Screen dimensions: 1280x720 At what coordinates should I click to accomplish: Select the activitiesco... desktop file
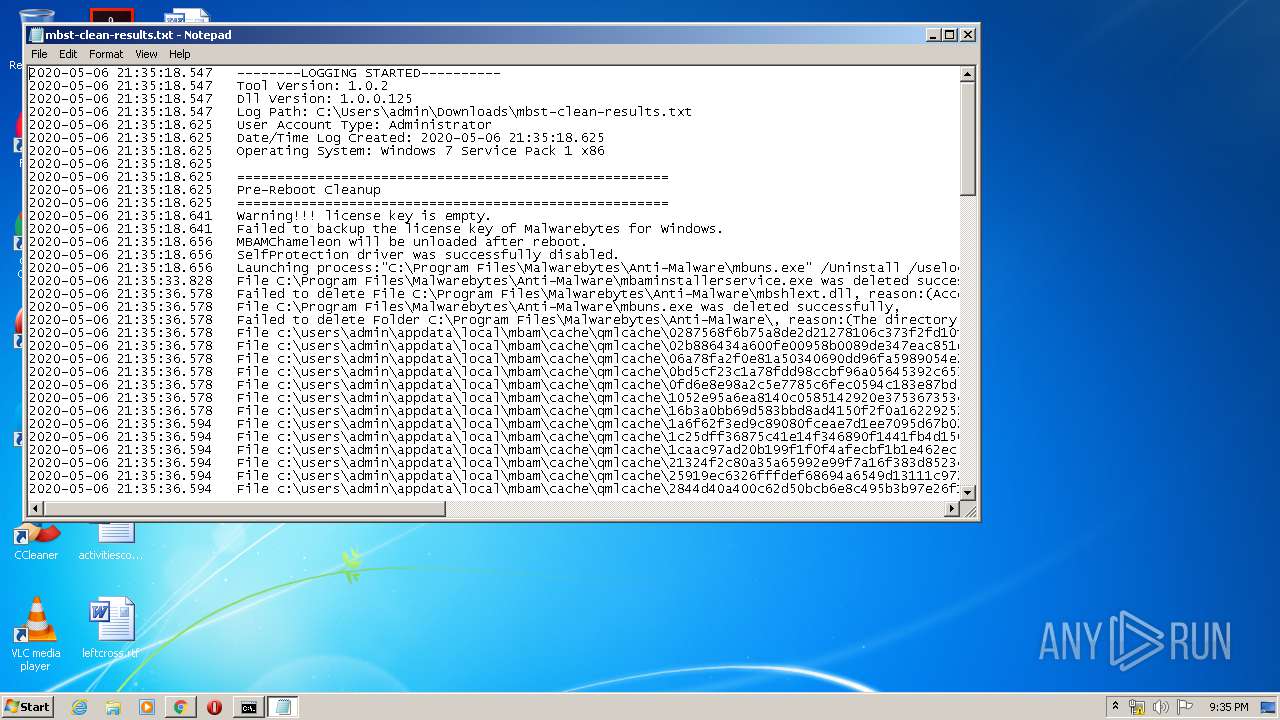[x=110, y=541]
